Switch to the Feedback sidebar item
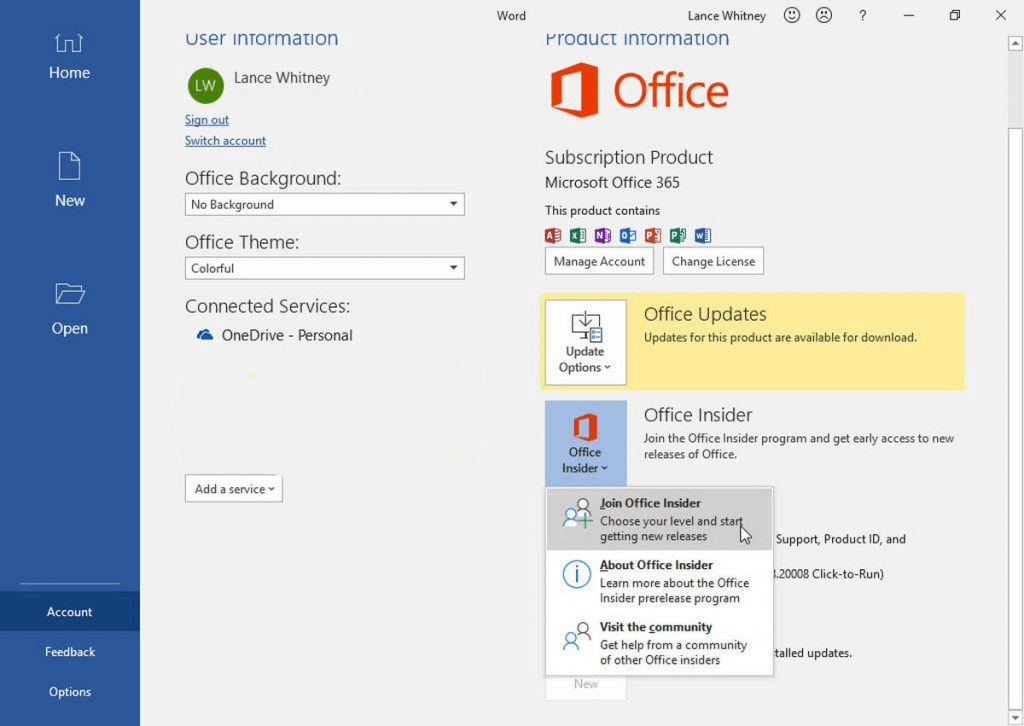 tap(69, 651)
